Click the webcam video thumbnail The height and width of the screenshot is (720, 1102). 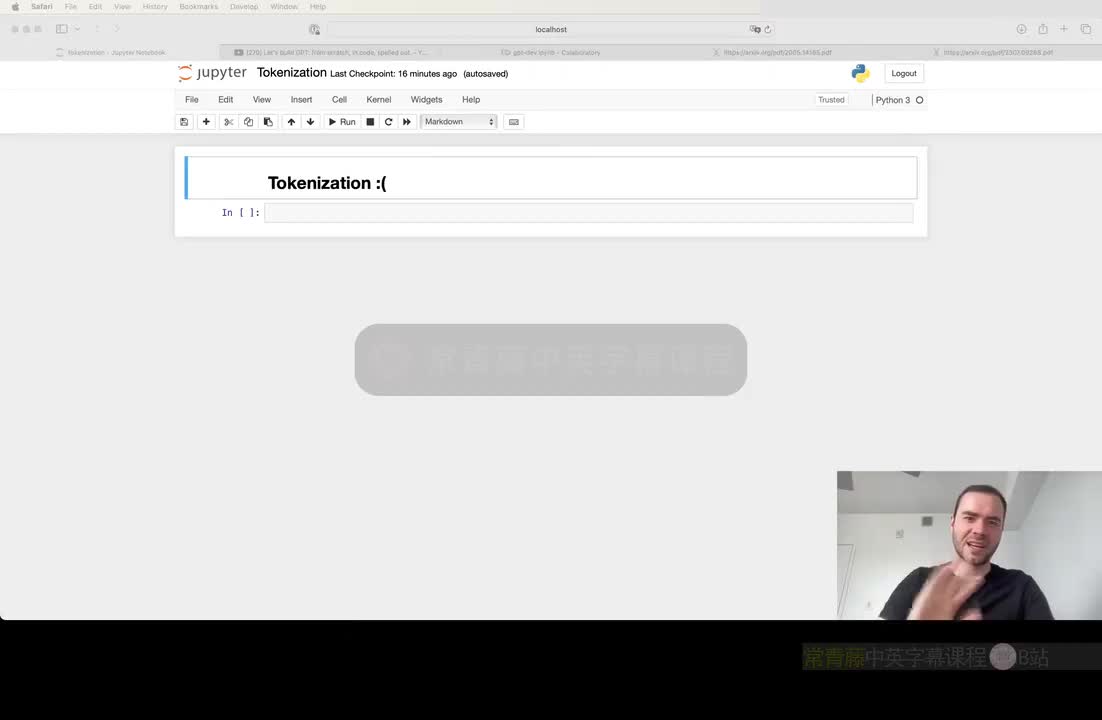[x=969, y=545]
